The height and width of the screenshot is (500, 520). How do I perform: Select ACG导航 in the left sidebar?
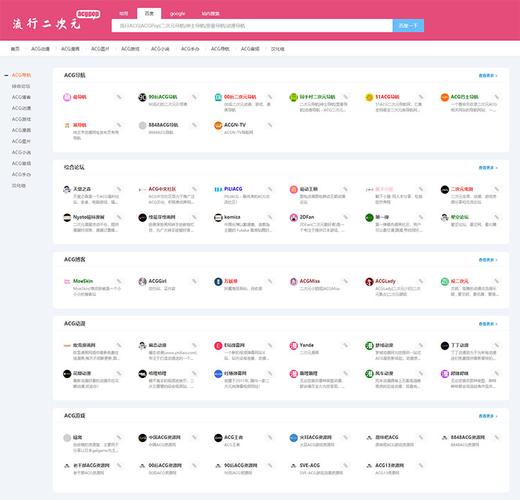(21, 75)
